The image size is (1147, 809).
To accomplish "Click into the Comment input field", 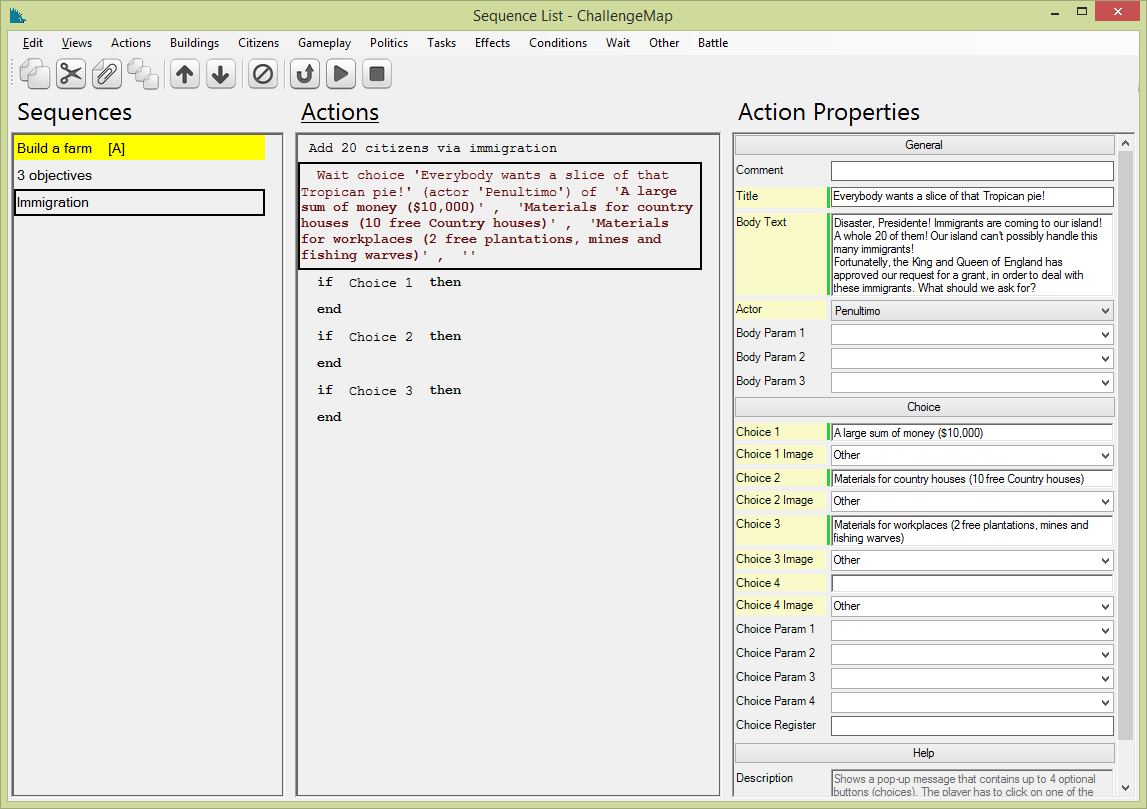I will coord(971,171).
